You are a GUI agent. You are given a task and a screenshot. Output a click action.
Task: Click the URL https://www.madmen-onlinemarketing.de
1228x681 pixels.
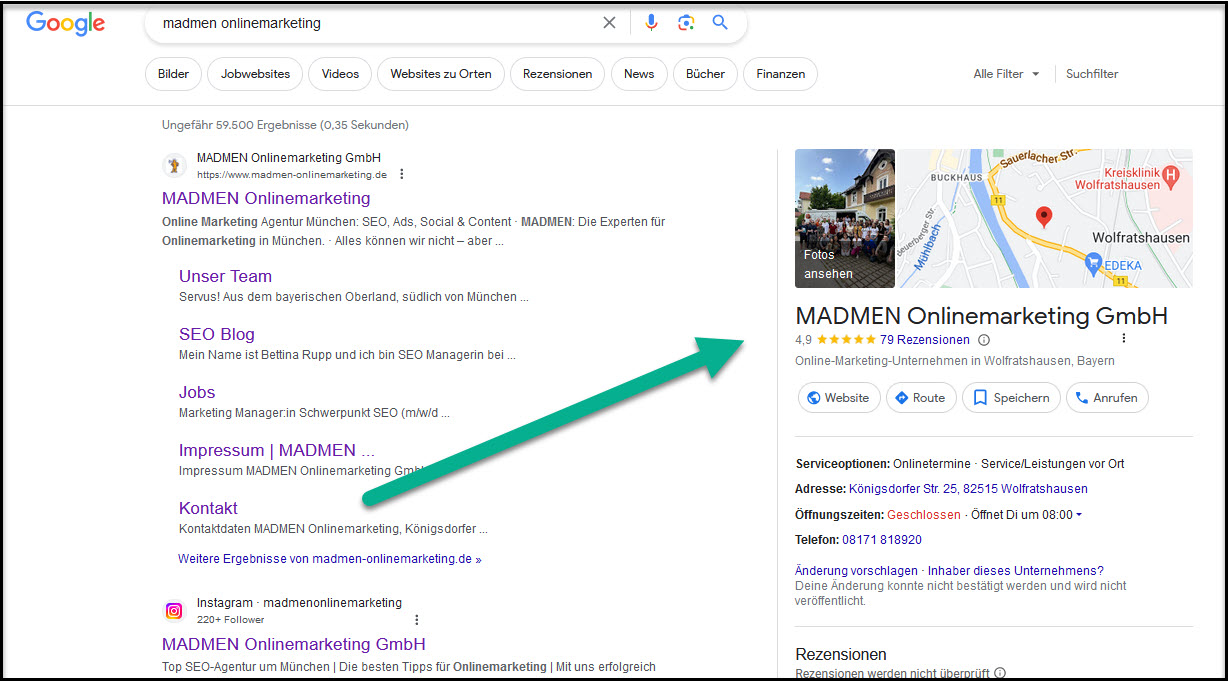[x=292, y=175]
